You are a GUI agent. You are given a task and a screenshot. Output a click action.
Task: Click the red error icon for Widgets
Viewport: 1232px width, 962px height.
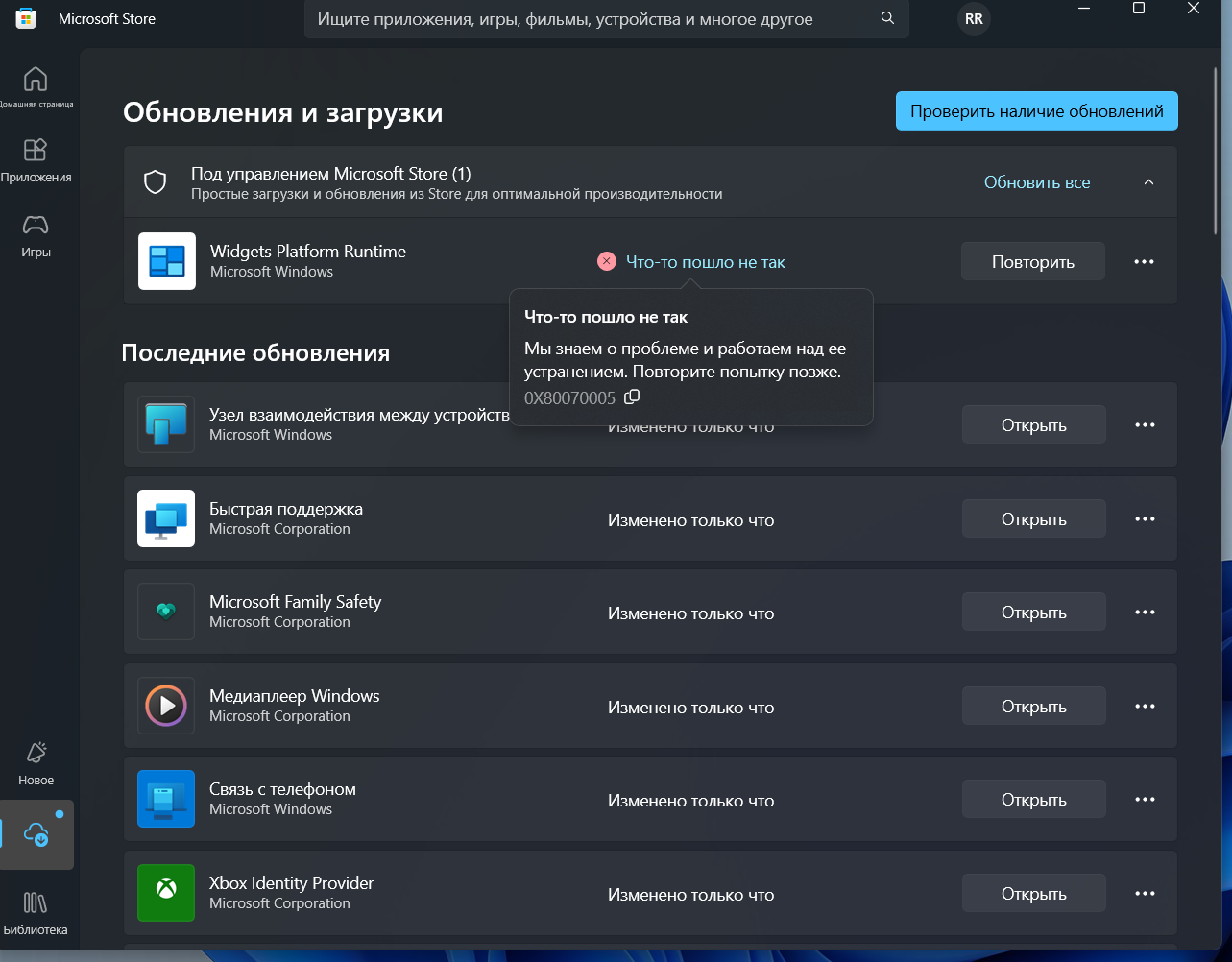coord(607,261)
